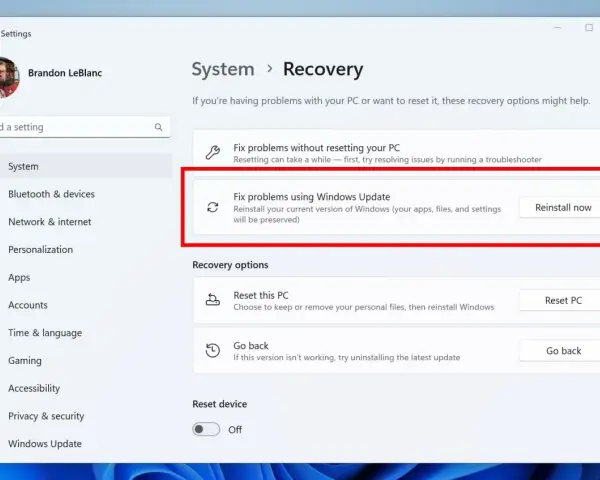Select System in the sidebar
Viewport: 600px width, 480px height.
tap(86, 167)
